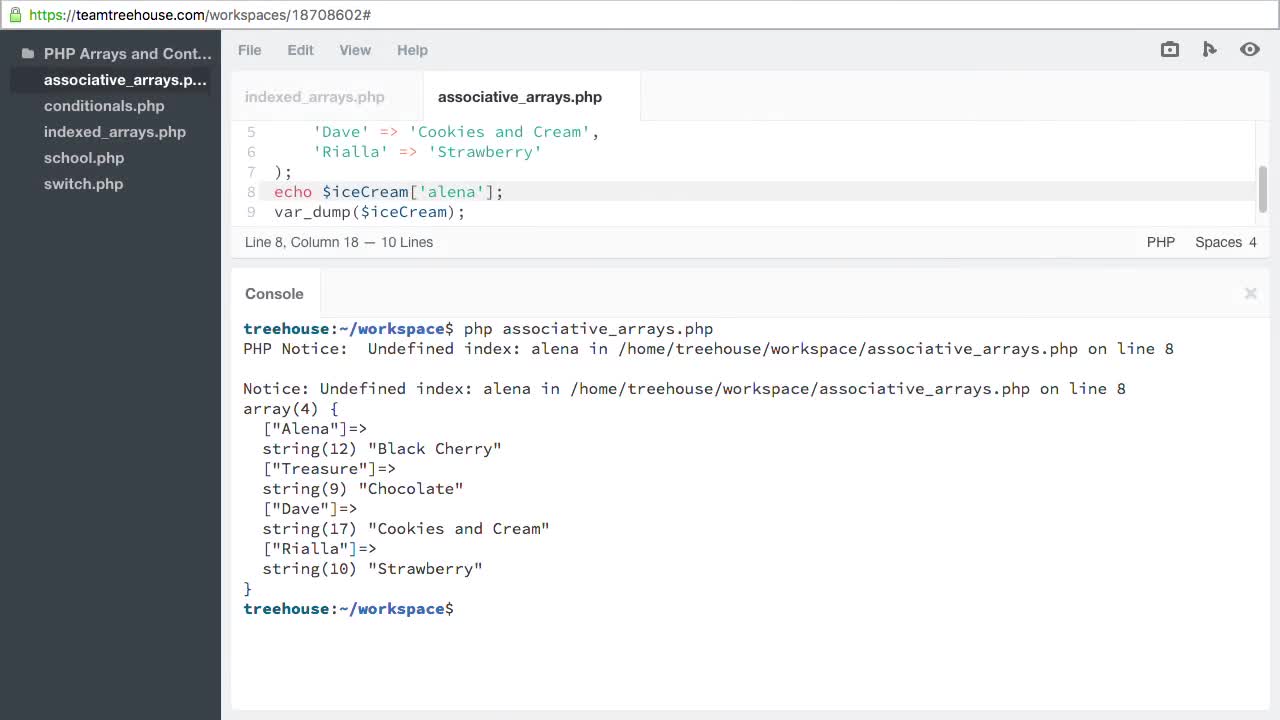Click the eye preview icon
The image size is (1280, 720).
coord(1249,49)
